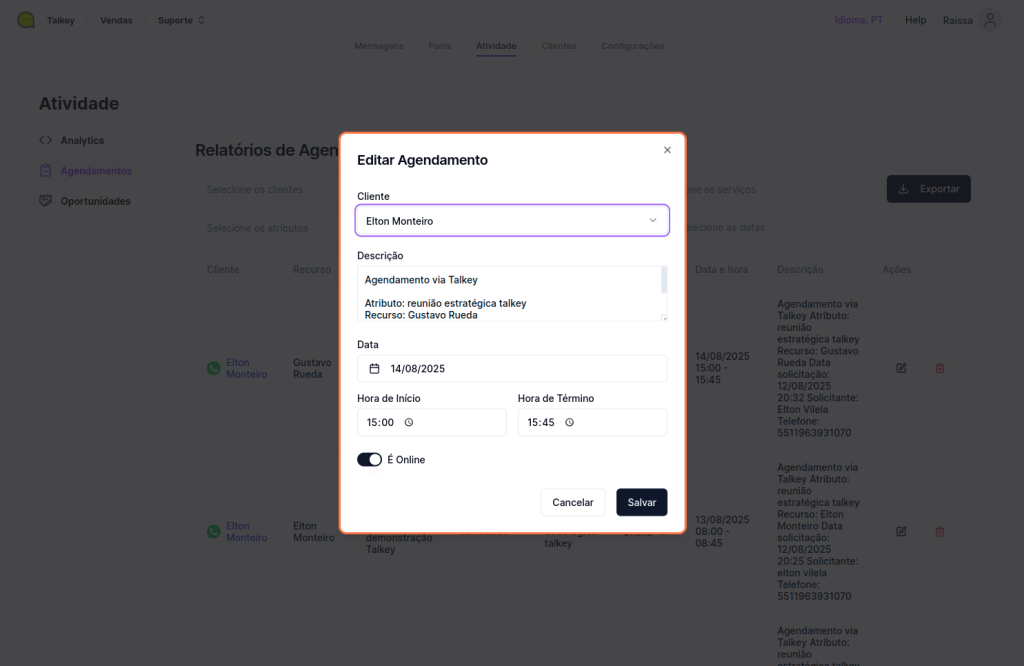1024x666 pixels.
Task: Close the Editar Agendamento dialog
Action: [x=667, y=150]
